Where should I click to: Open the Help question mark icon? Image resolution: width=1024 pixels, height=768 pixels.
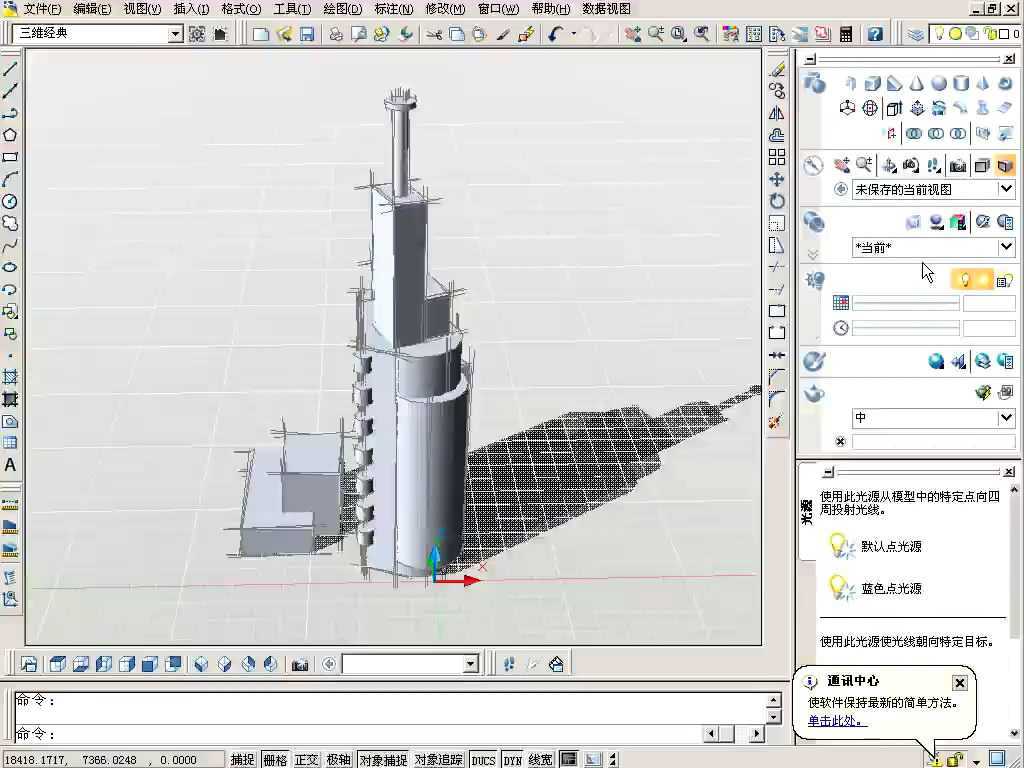tap(875, 34)
